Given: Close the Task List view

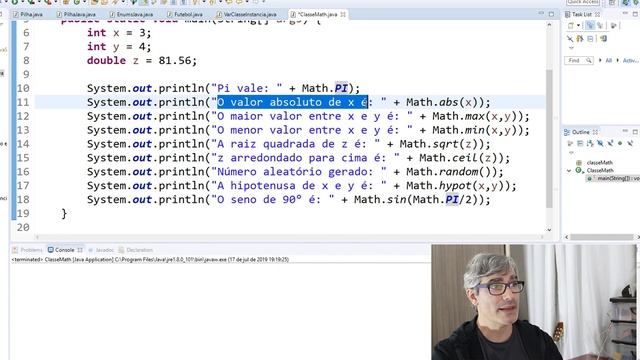Looking at the screenshot, I should click(597, 14).
